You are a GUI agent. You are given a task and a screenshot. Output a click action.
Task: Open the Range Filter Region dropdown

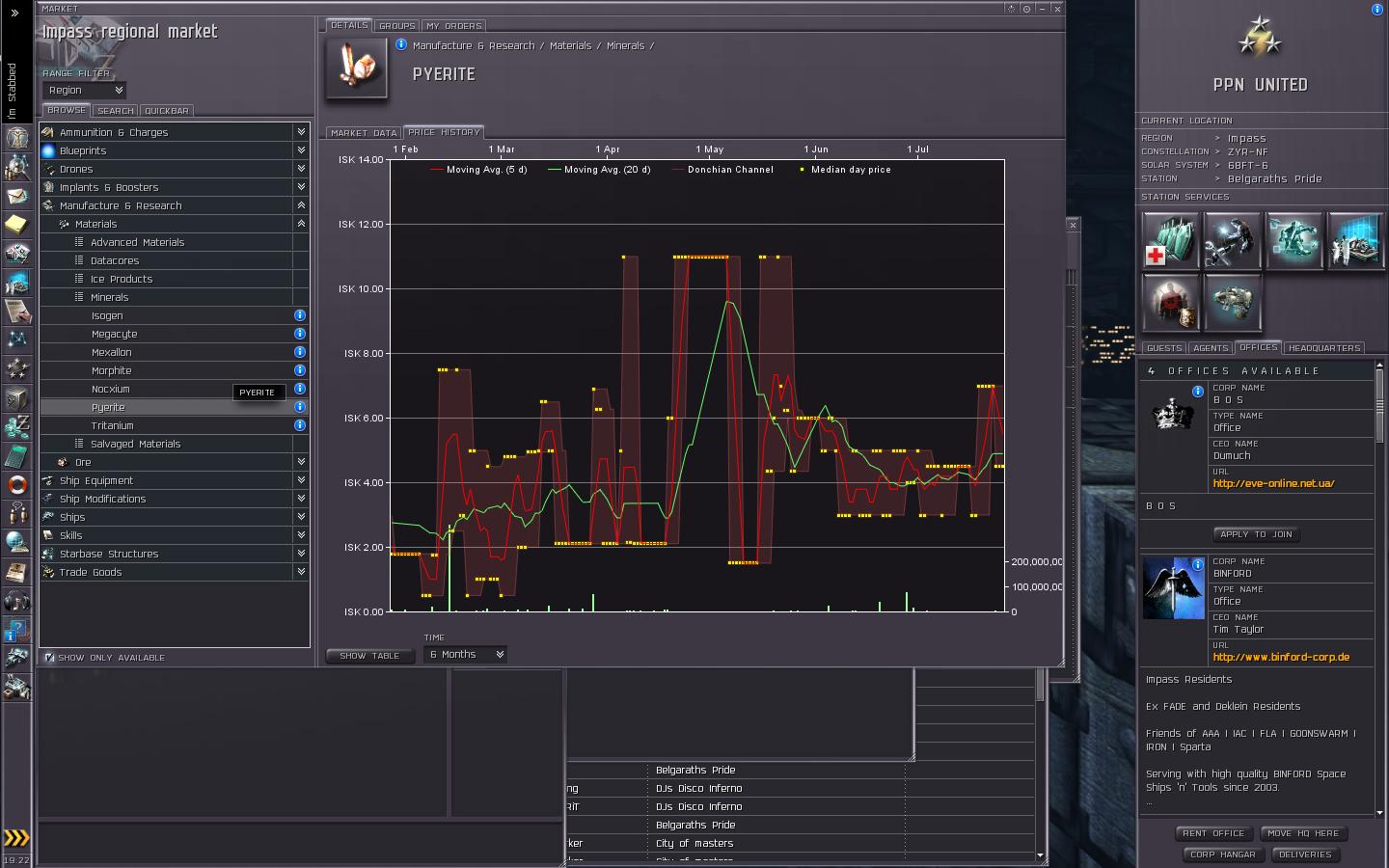tap(85, 90)
